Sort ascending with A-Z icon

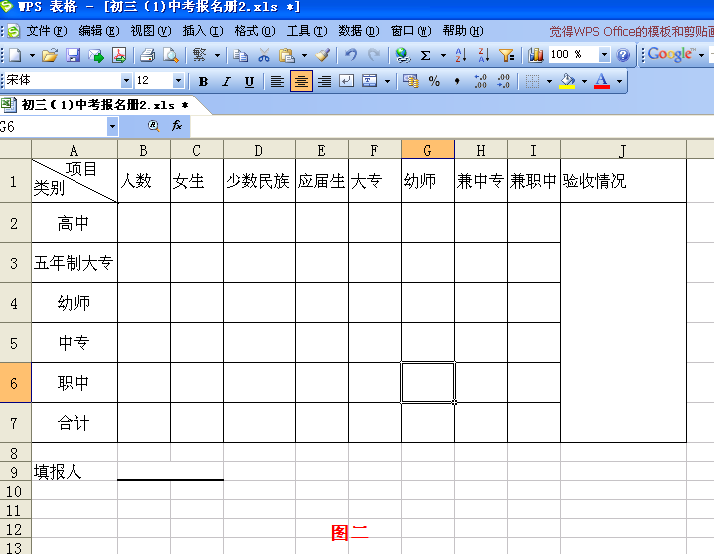coord(461,55)
